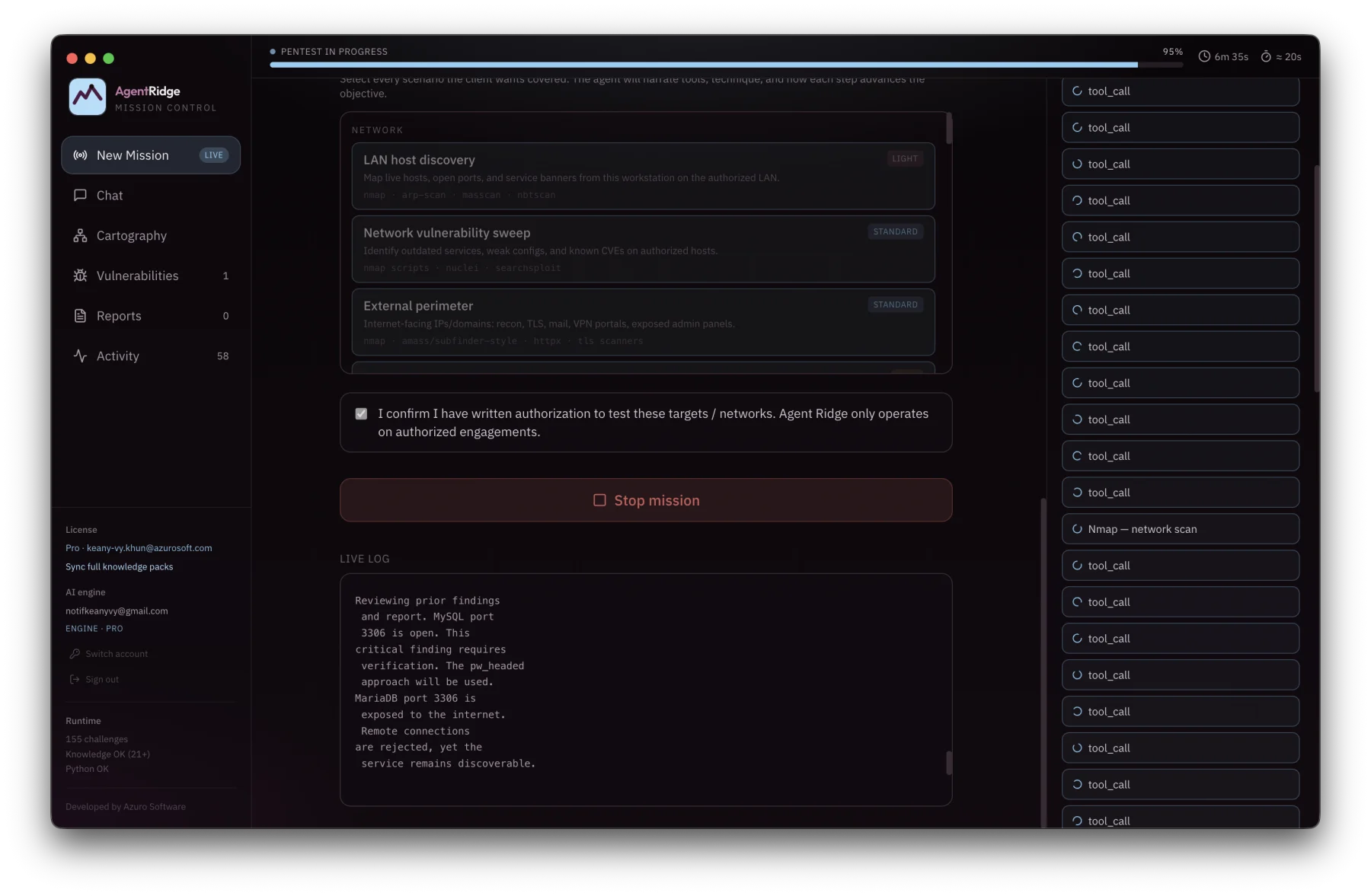Click the Reports document icon
The height and width of the screenshot is (896, 1371).
click(80, 316)
